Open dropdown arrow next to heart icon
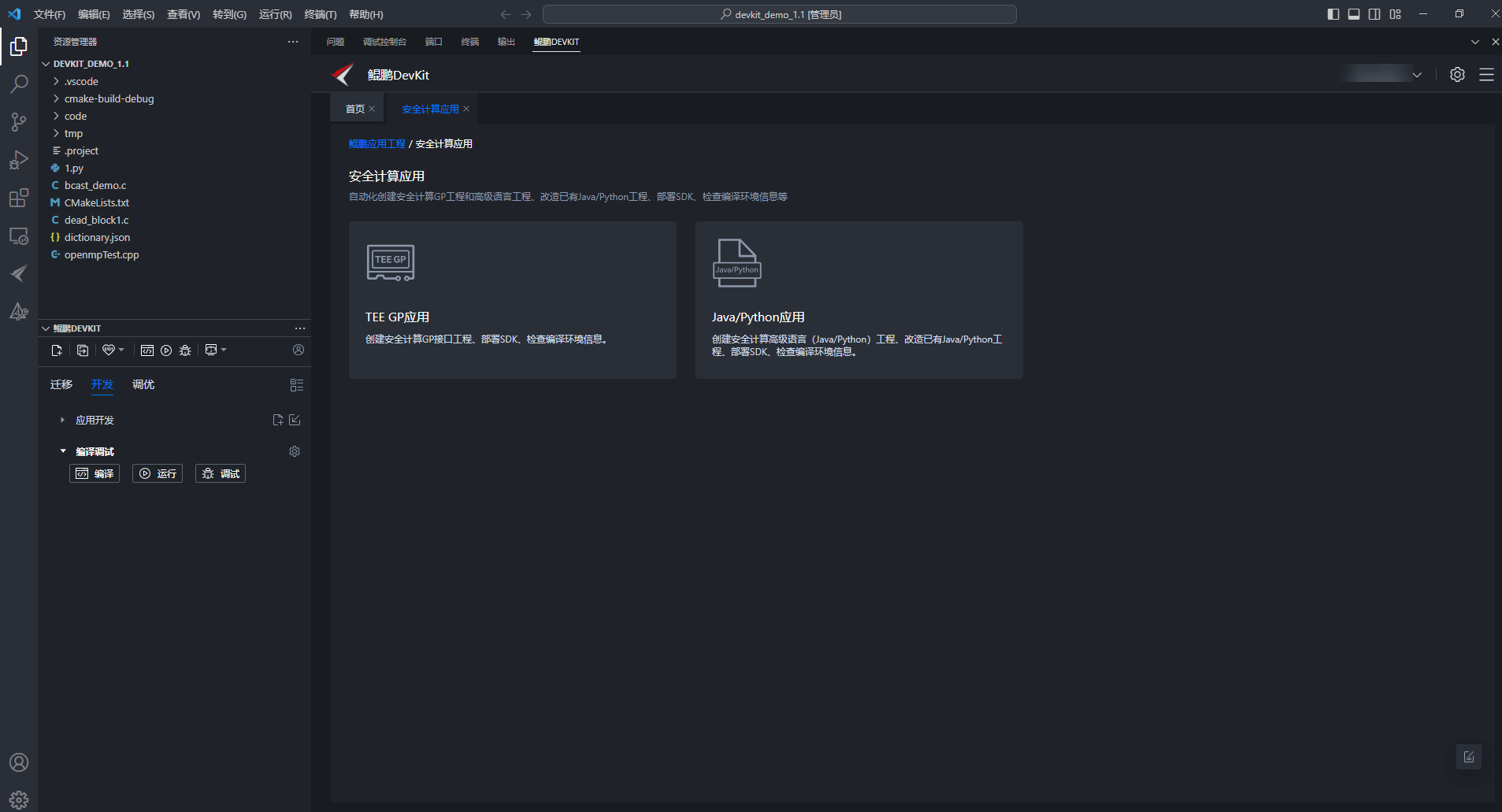This screenshot has height=812, width=1502. click(x=121, y=350)
